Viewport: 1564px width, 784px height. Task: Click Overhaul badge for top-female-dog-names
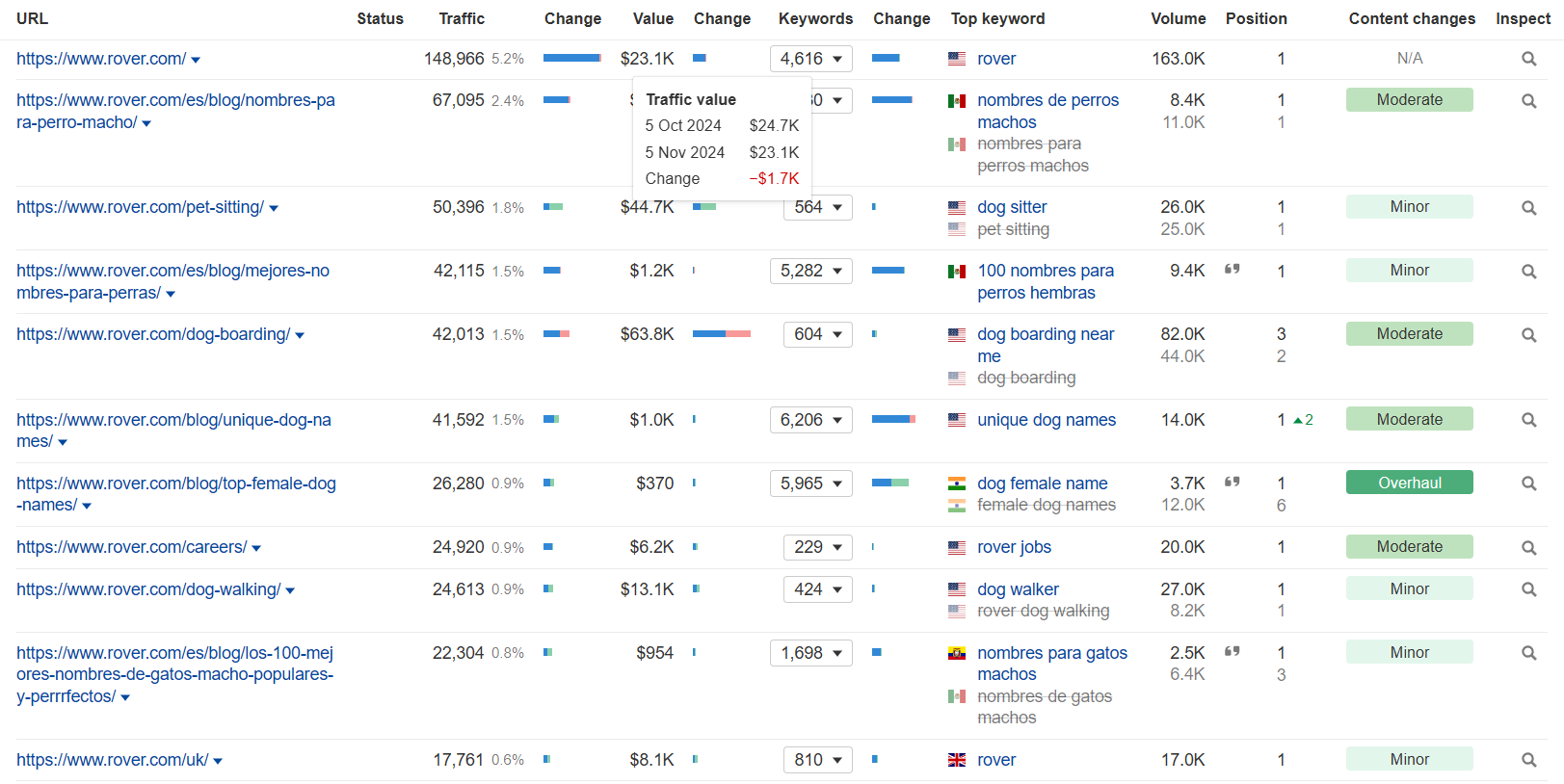pyautogui.click(x=1409, y=483)
